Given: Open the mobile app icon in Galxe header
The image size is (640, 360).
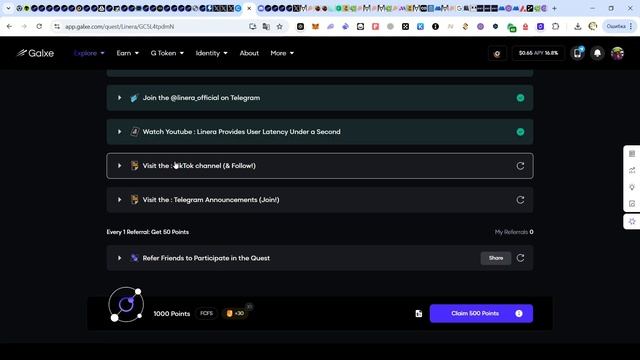Looking at the screenshot, I should click(x=578, y=53).
